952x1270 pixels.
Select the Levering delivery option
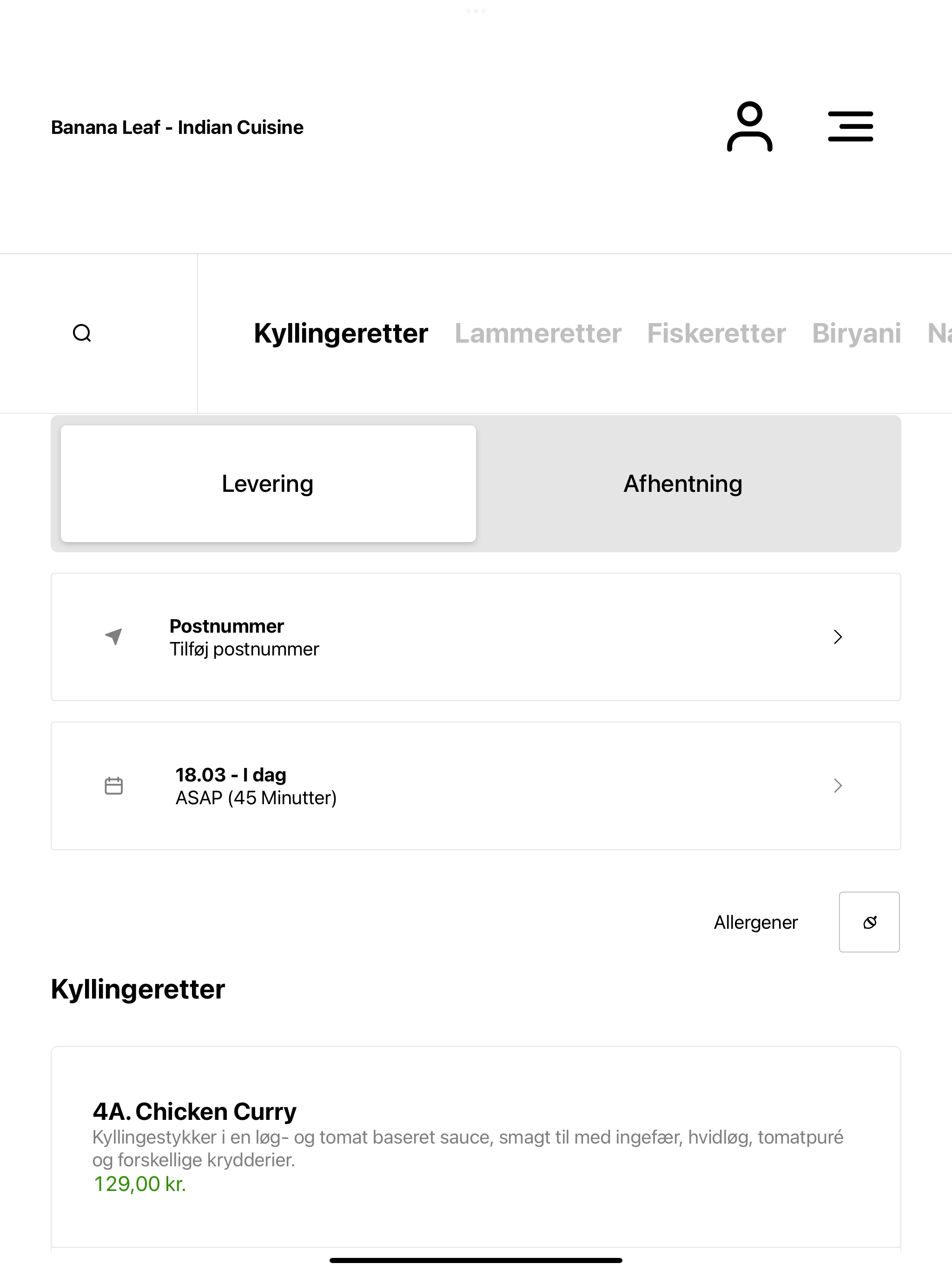268,483
